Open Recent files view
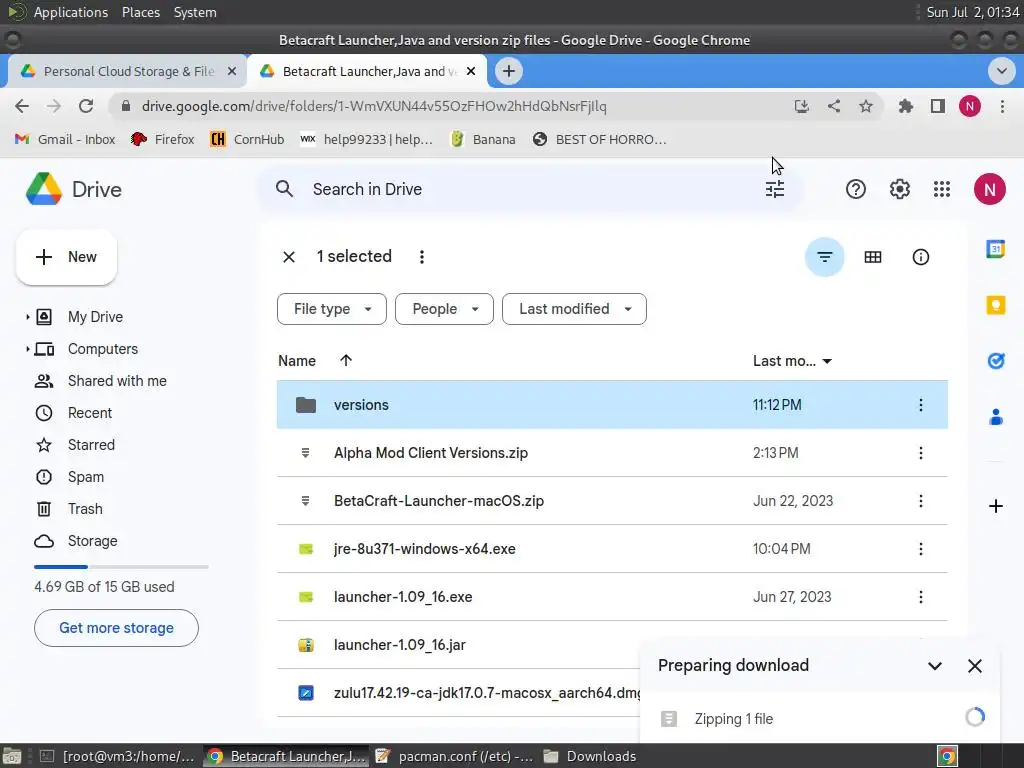The image size is (1024, 768). pyautogui.click(x=90, y=413)
